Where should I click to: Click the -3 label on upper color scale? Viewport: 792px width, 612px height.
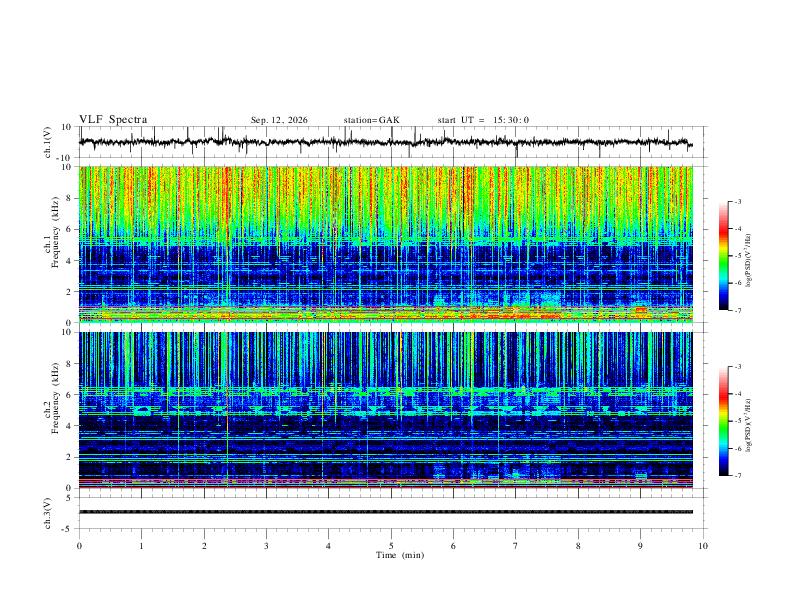(x=737, y=202)
